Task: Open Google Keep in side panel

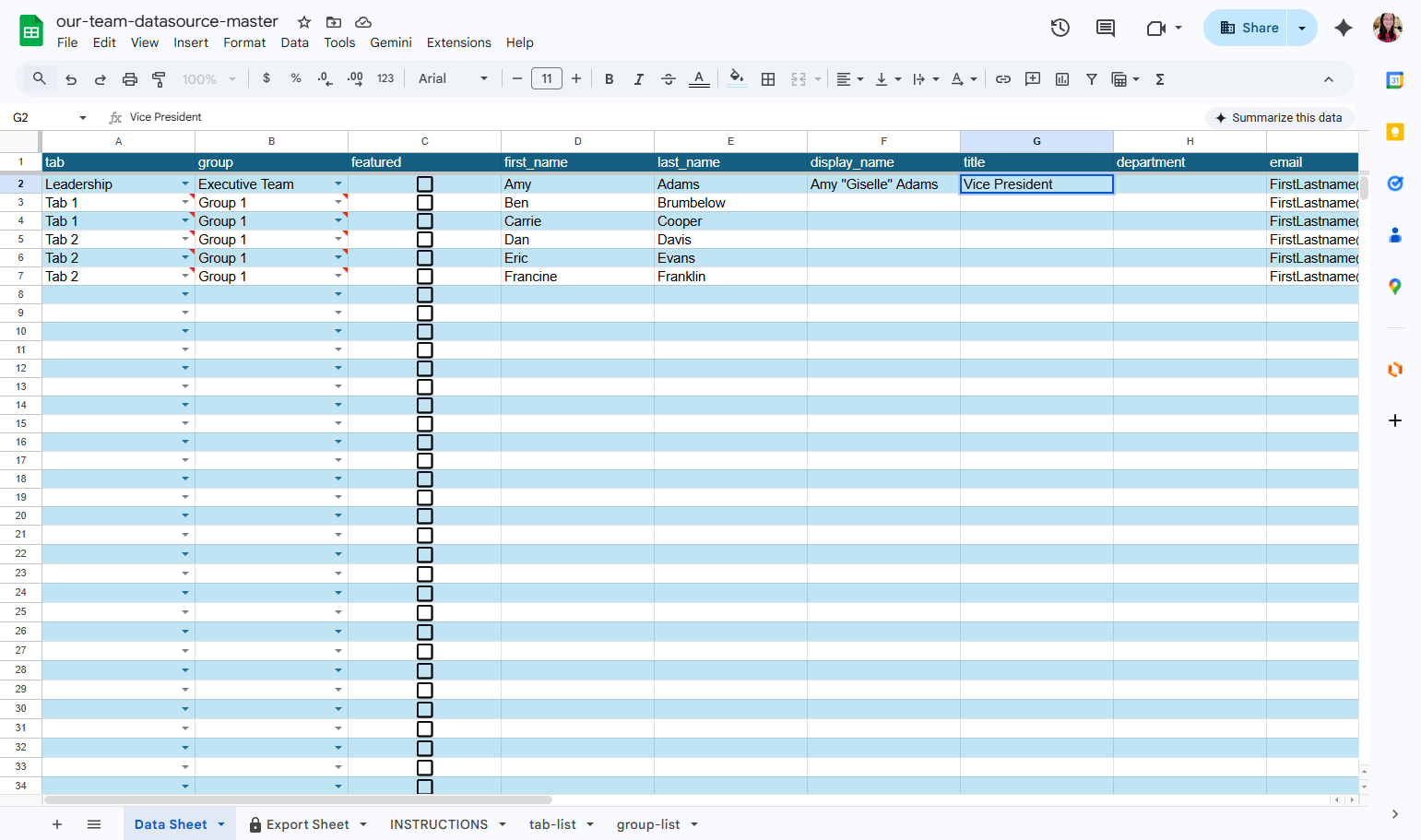Action: [x=1395, y=132]
